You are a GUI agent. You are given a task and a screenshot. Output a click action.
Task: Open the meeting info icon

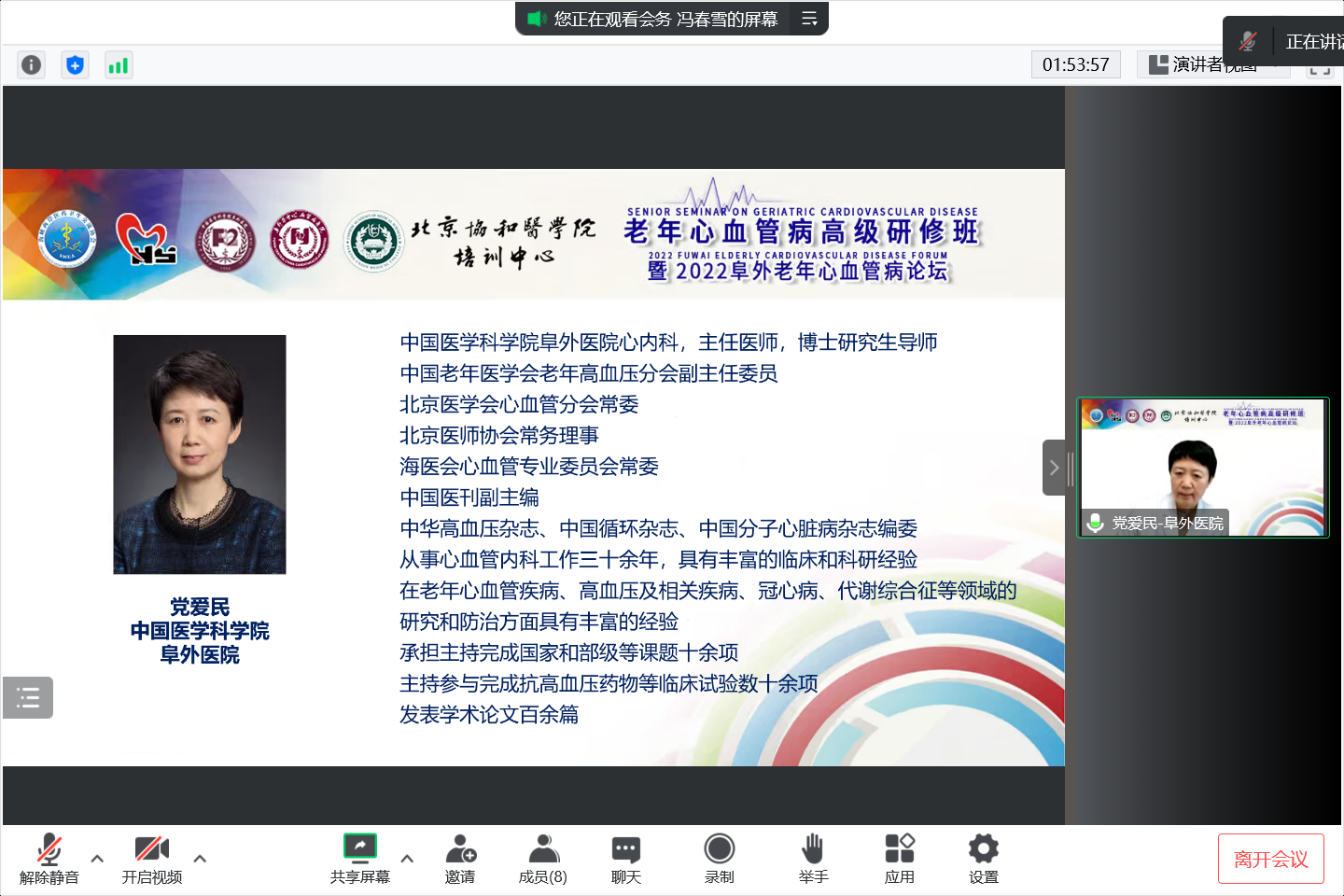click(31, 64)
